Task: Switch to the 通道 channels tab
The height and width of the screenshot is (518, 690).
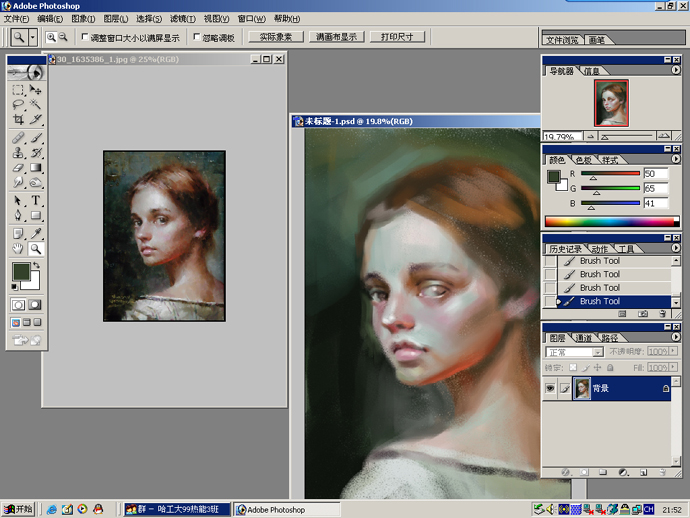Action: pyautogui.click(x=584, y=338)
